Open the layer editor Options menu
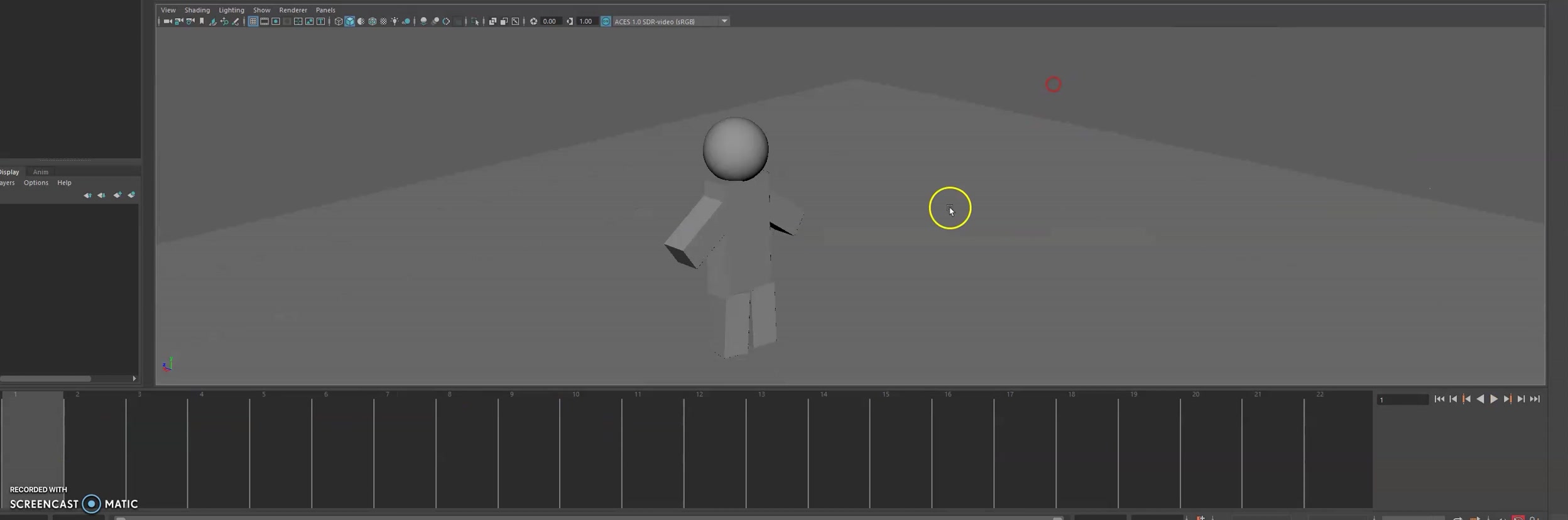The height and width of the screenshot is (520, 1568). click(36, 183)
